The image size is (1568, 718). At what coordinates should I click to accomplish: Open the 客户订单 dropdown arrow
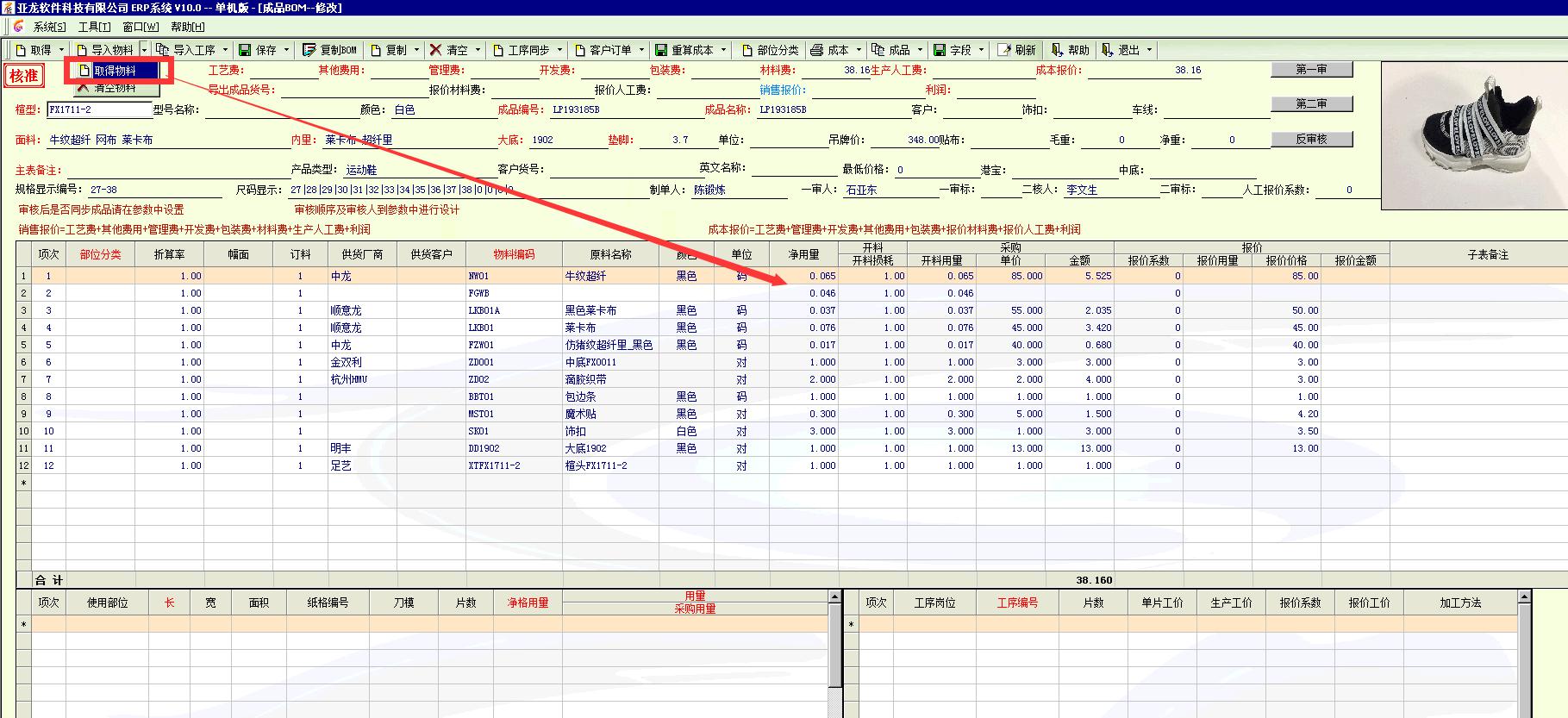(x=641, y=50)
